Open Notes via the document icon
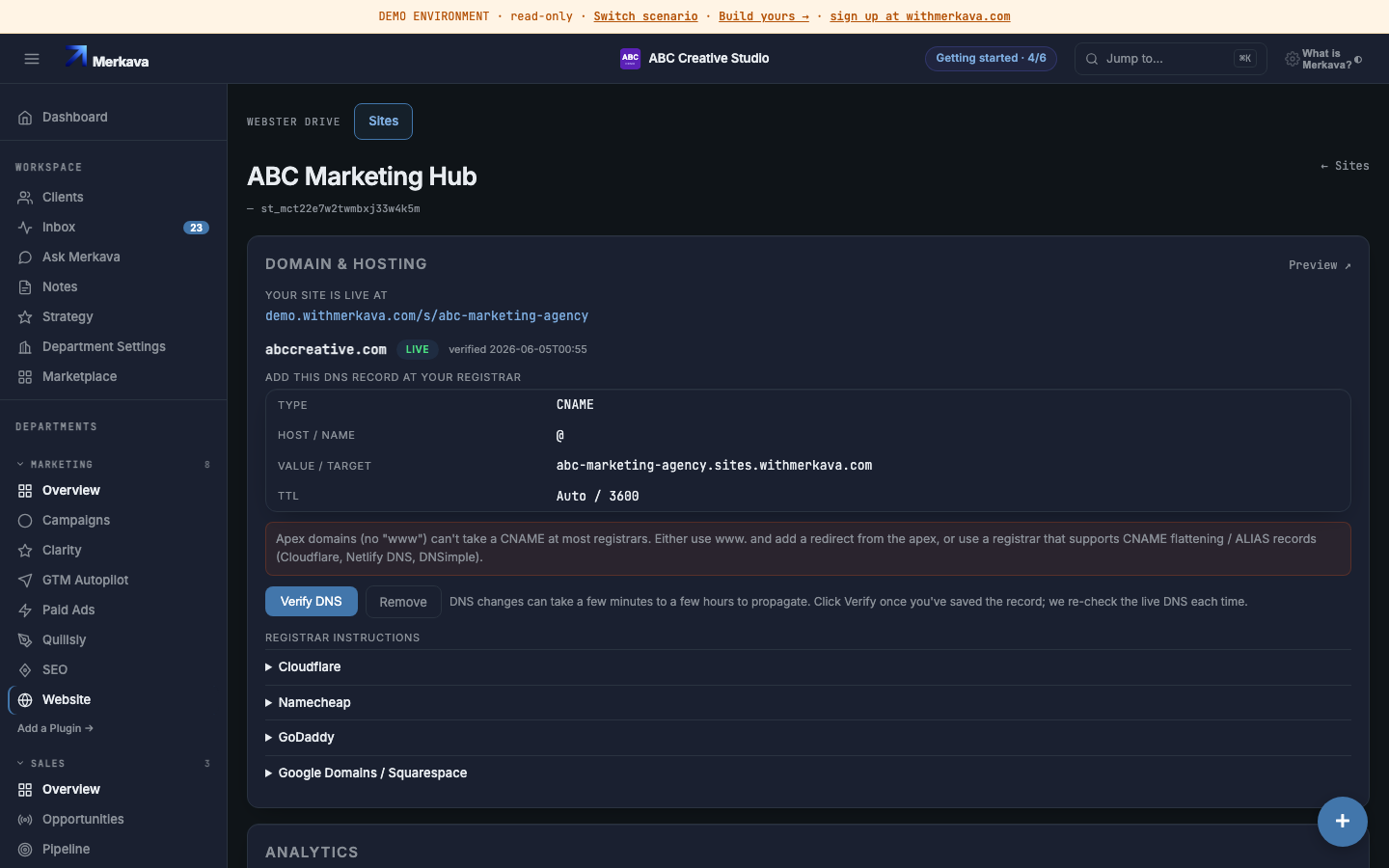Image resolution: width=1389 pixels, height=868 pixels. point(25,287)
